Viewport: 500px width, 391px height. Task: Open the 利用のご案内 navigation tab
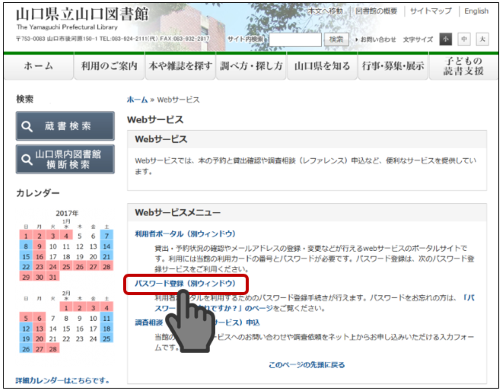coord(109,66)
